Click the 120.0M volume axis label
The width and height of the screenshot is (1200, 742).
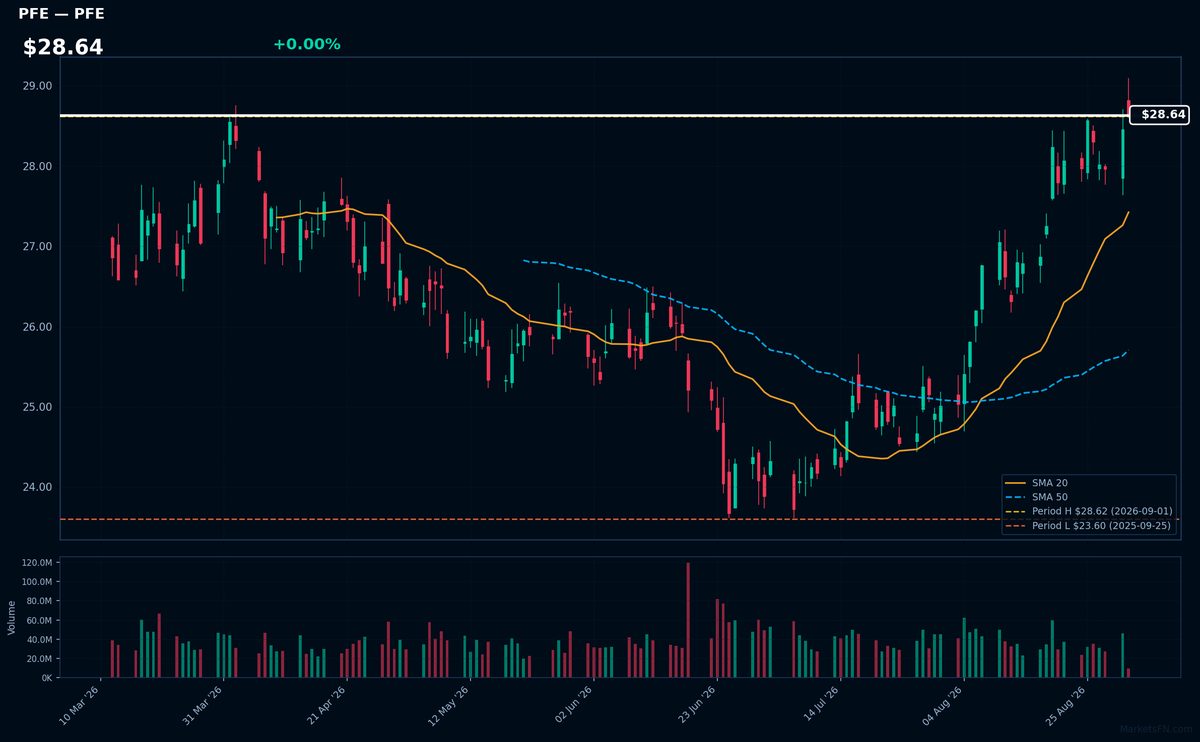point(36,563)
